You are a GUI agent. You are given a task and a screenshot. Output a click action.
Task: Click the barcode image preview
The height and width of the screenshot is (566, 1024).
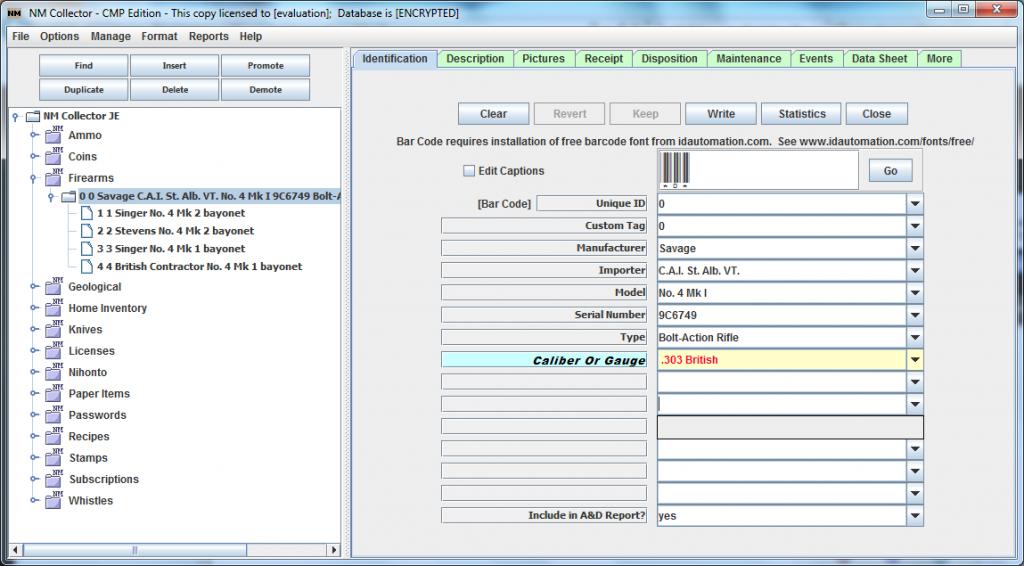[x=758, y=170]
